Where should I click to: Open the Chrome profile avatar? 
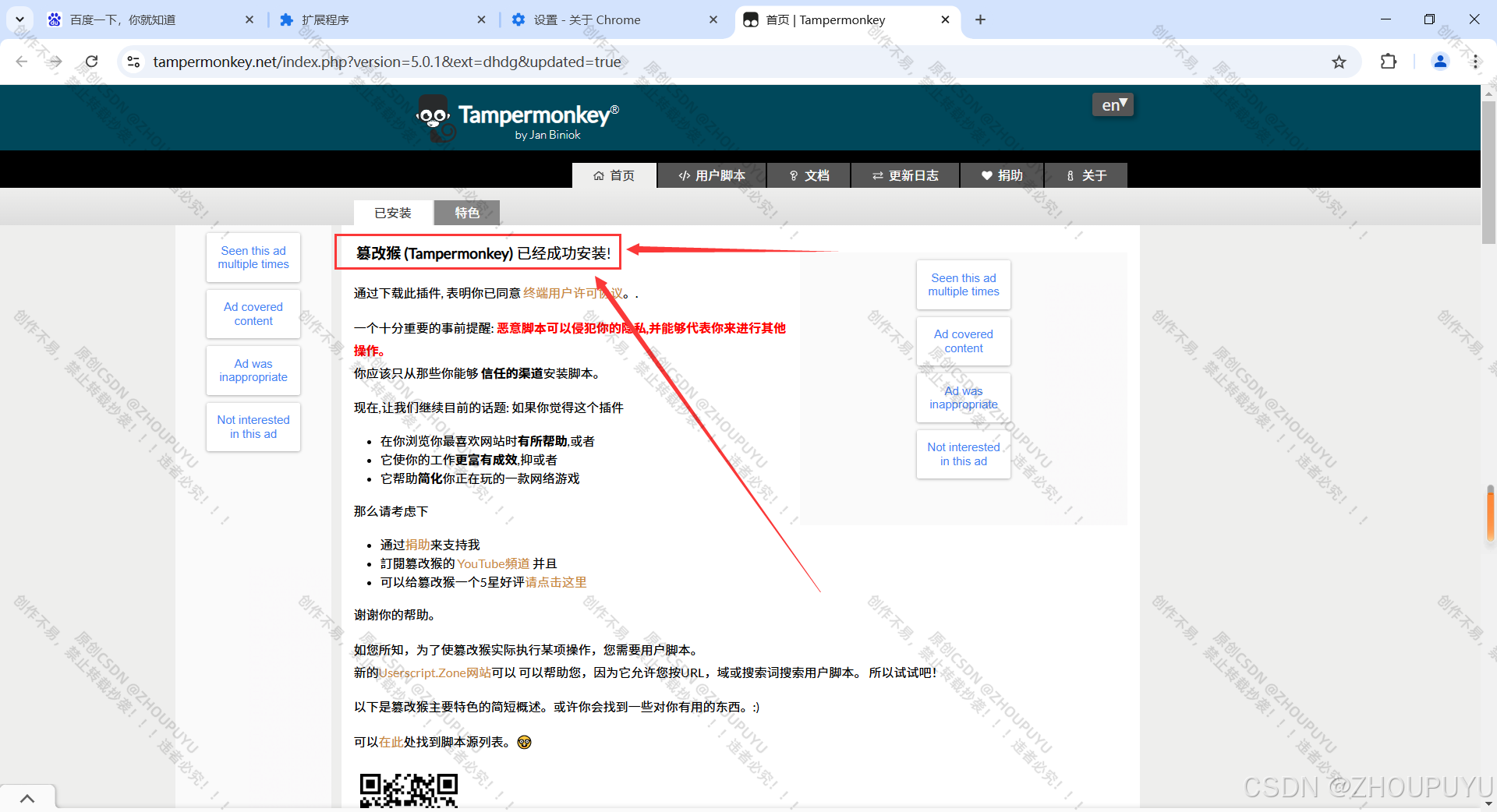(1440, 62)
